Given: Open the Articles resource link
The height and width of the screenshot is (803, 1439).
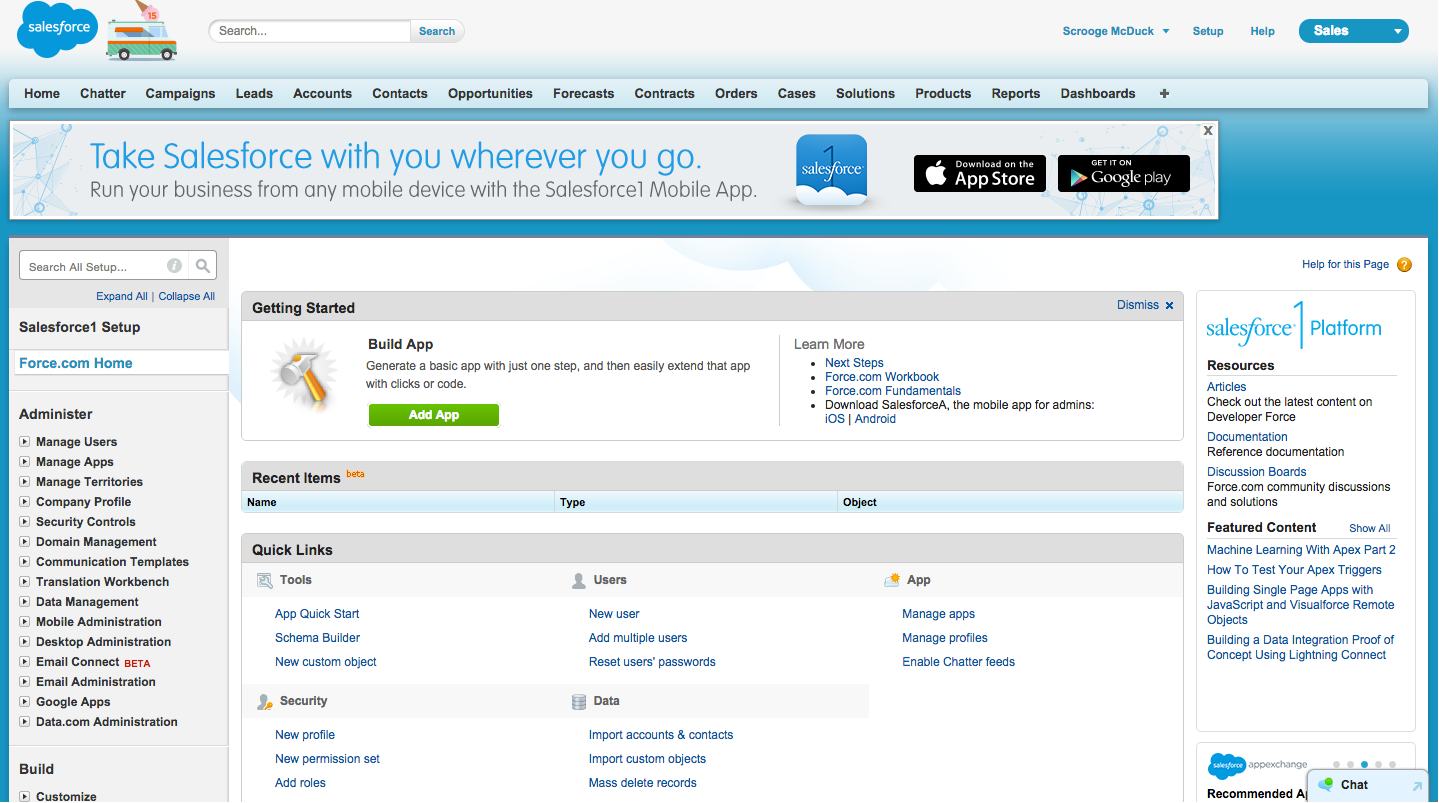Looking at the screenshot, I should (1226, 387).
